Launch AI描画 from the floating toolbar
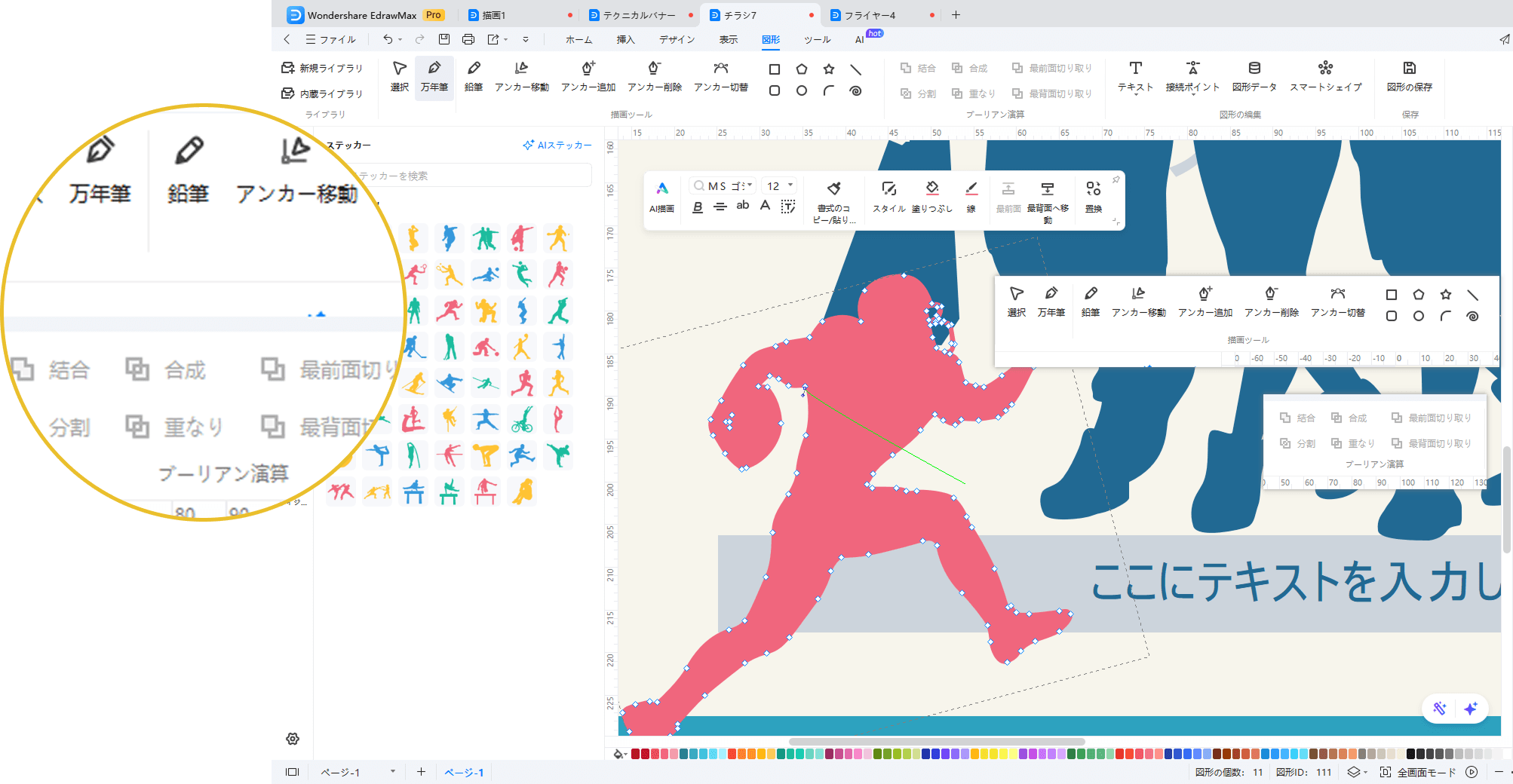Image resolution: width=1513 pixels, height=784 pixels. click(x=661, y=196)
